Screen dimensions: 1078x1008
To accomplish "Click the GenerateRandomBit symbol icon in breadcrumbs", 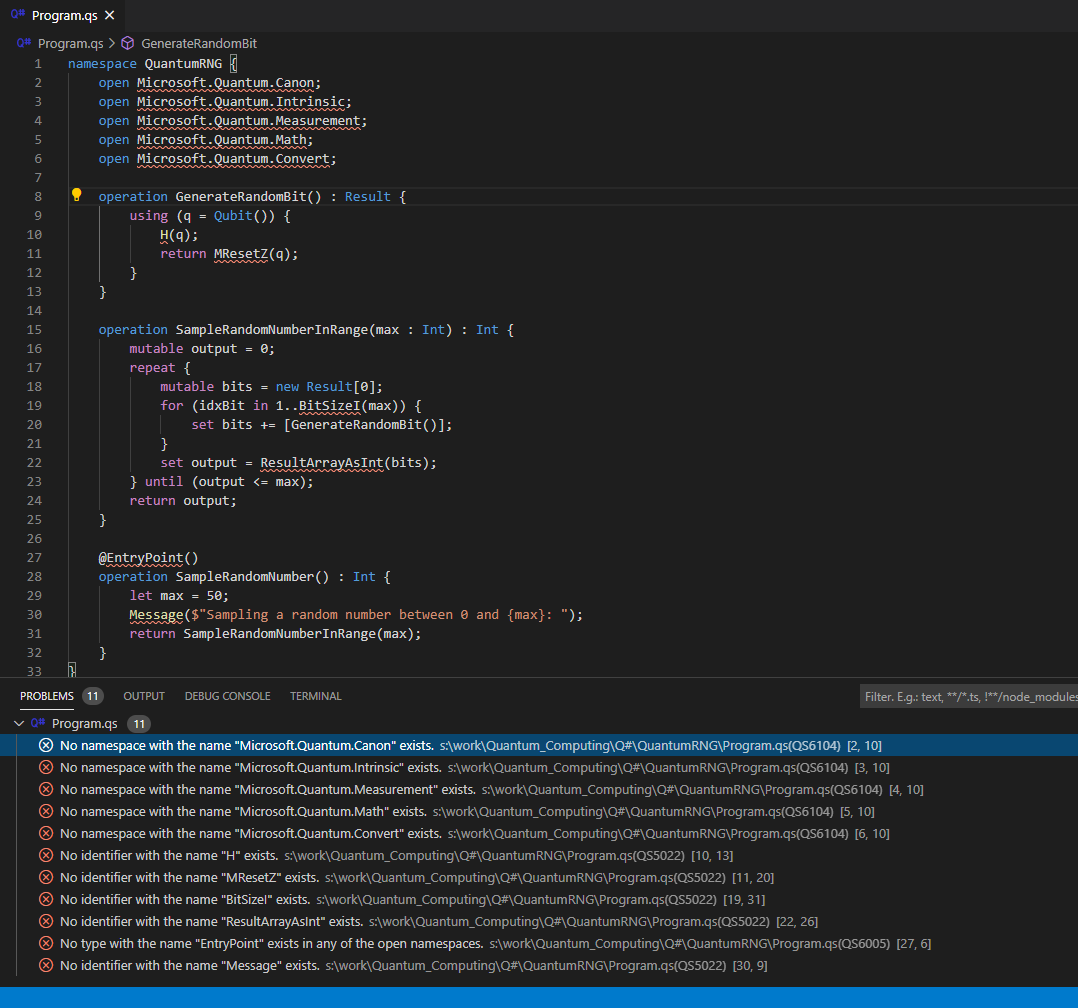I will [127, 43].
